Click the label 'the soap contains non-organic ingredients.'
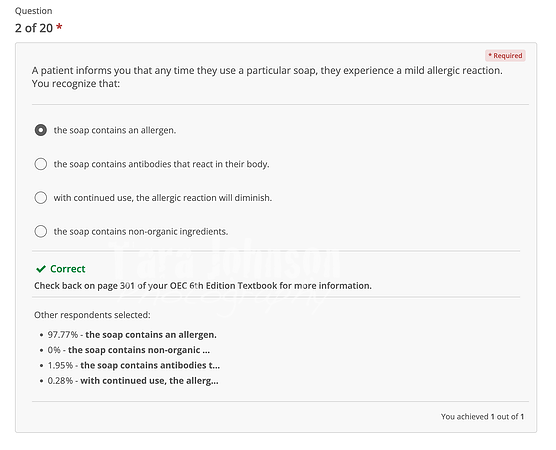The image size is (556, 450). click(141, 231)
